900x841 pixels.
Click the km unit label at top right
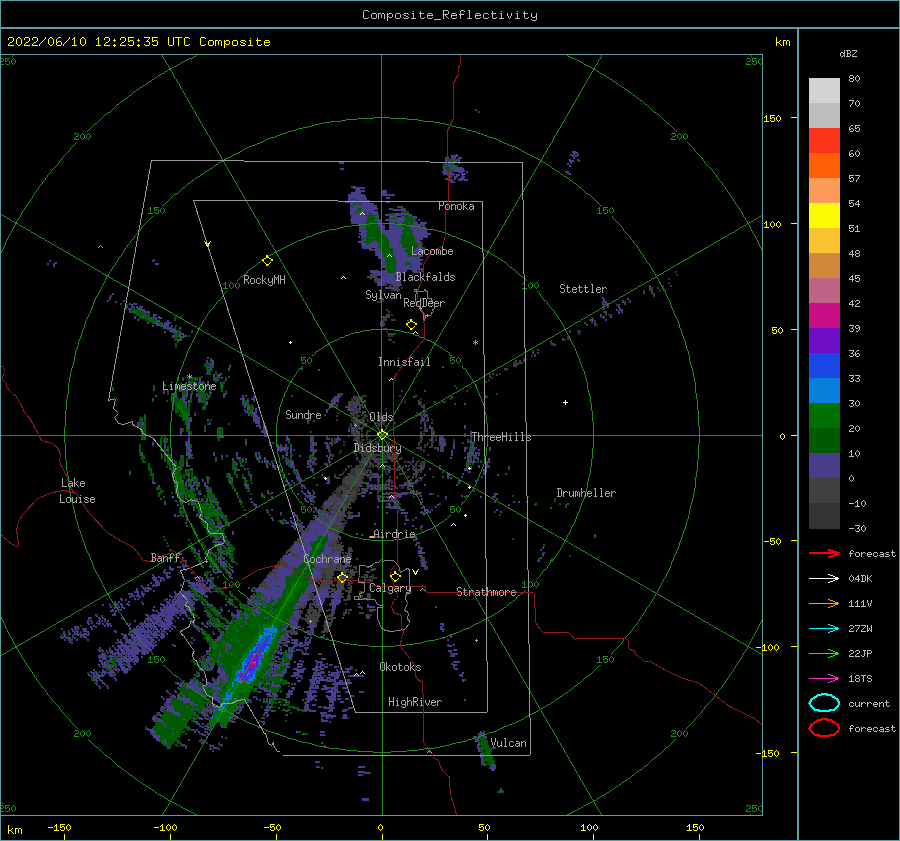coord(782,42)
